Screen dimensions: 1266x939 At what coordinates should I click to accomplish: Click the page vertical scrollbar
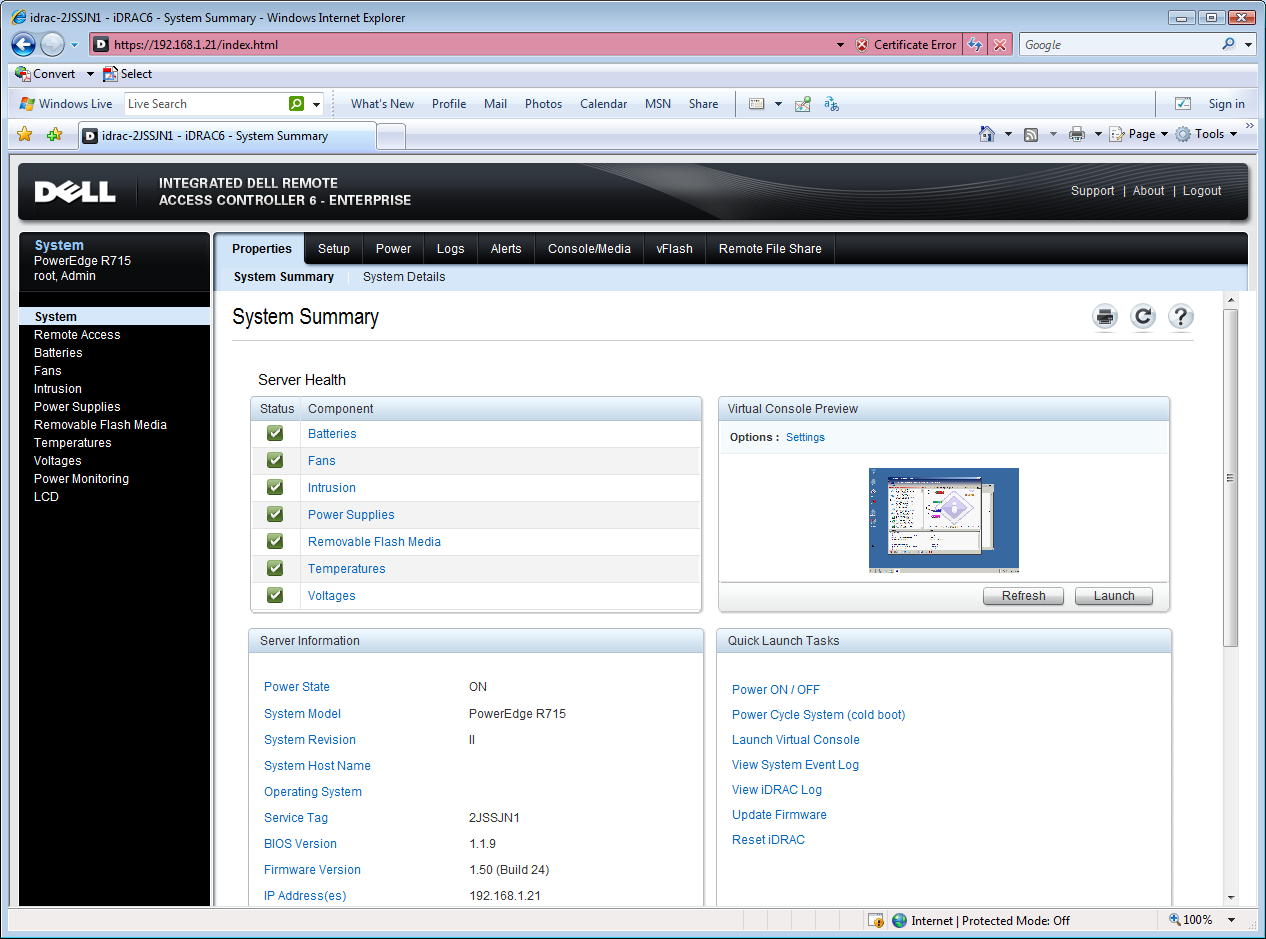tap(1231, 477)
